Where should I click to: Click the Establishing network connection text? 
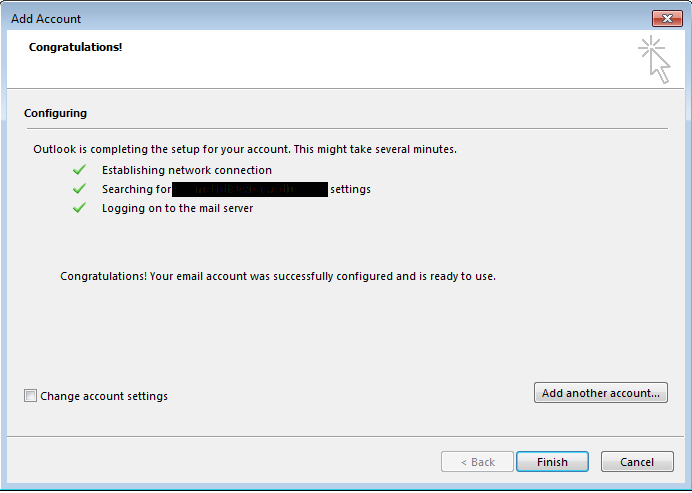click(x=187, y=170)
